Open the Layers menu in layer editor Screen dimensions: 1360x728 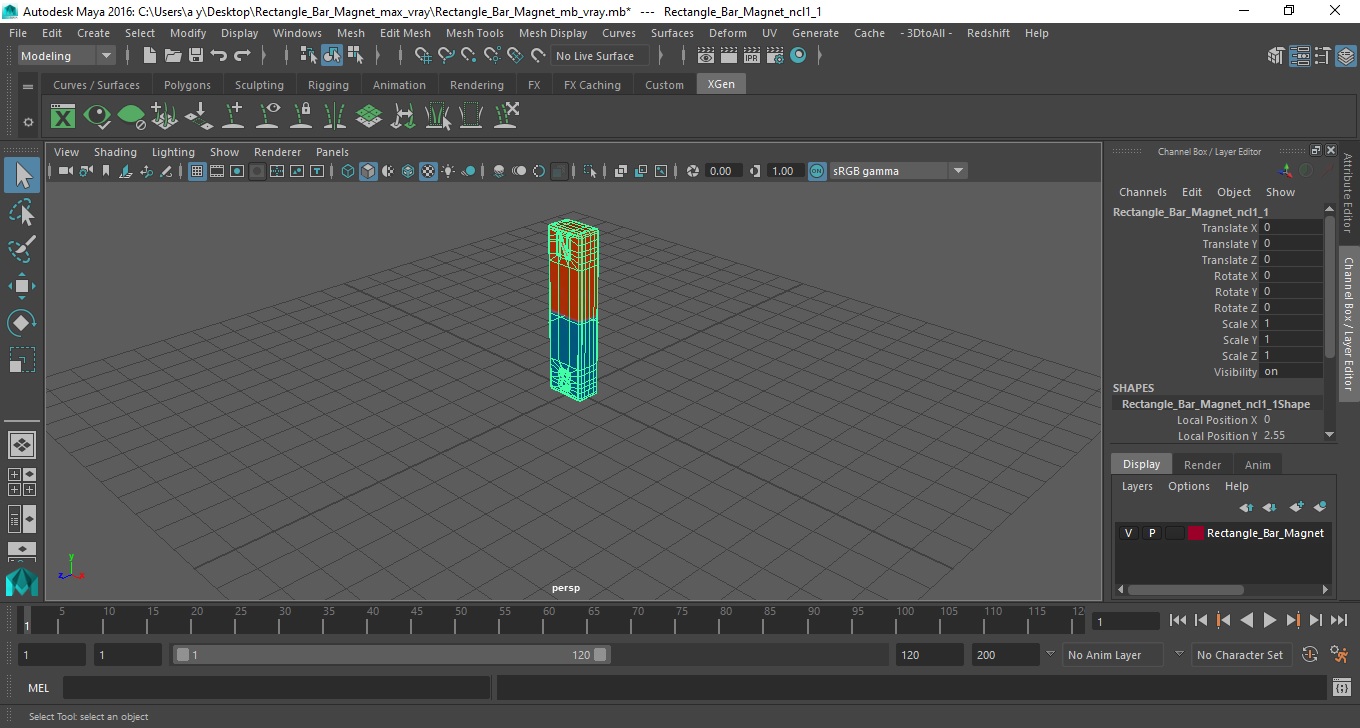[x=1137, y=486]
